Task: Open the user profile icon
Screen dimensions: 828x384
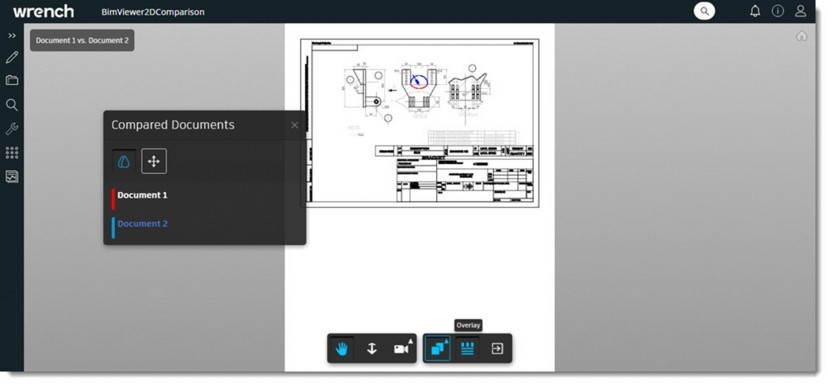Action: (x=801, y=11)
